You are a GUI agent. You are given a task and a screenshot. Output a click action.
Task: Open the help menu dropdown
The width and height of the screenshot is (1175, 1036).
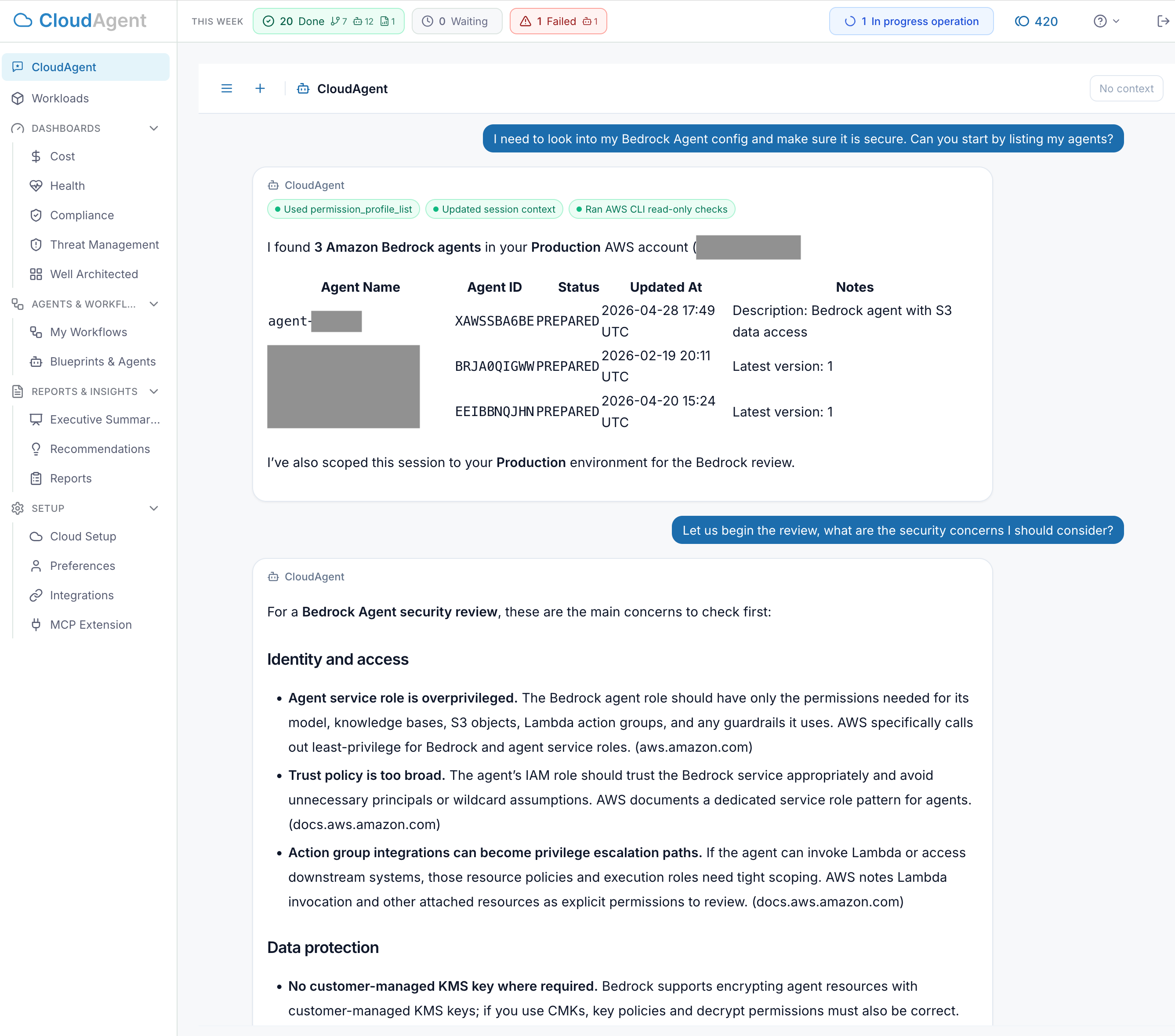pos(1106,21)
